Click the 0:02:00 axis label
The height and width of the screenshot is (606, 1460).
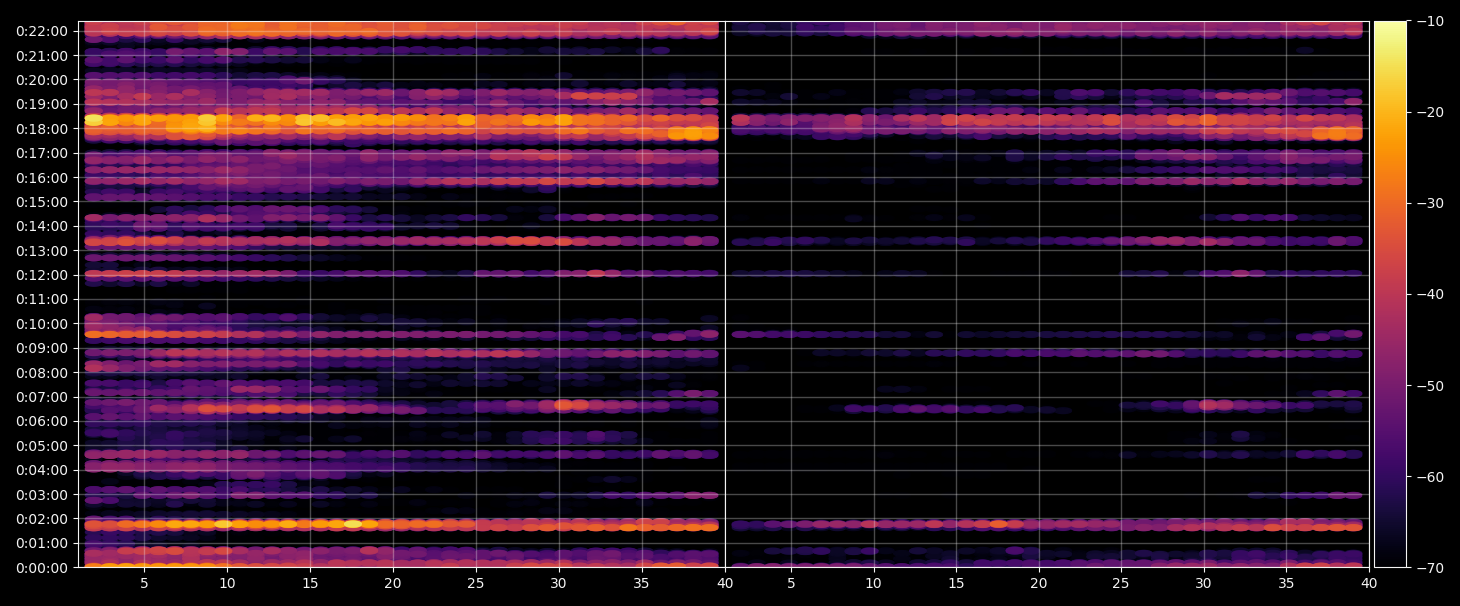point(42,519)
